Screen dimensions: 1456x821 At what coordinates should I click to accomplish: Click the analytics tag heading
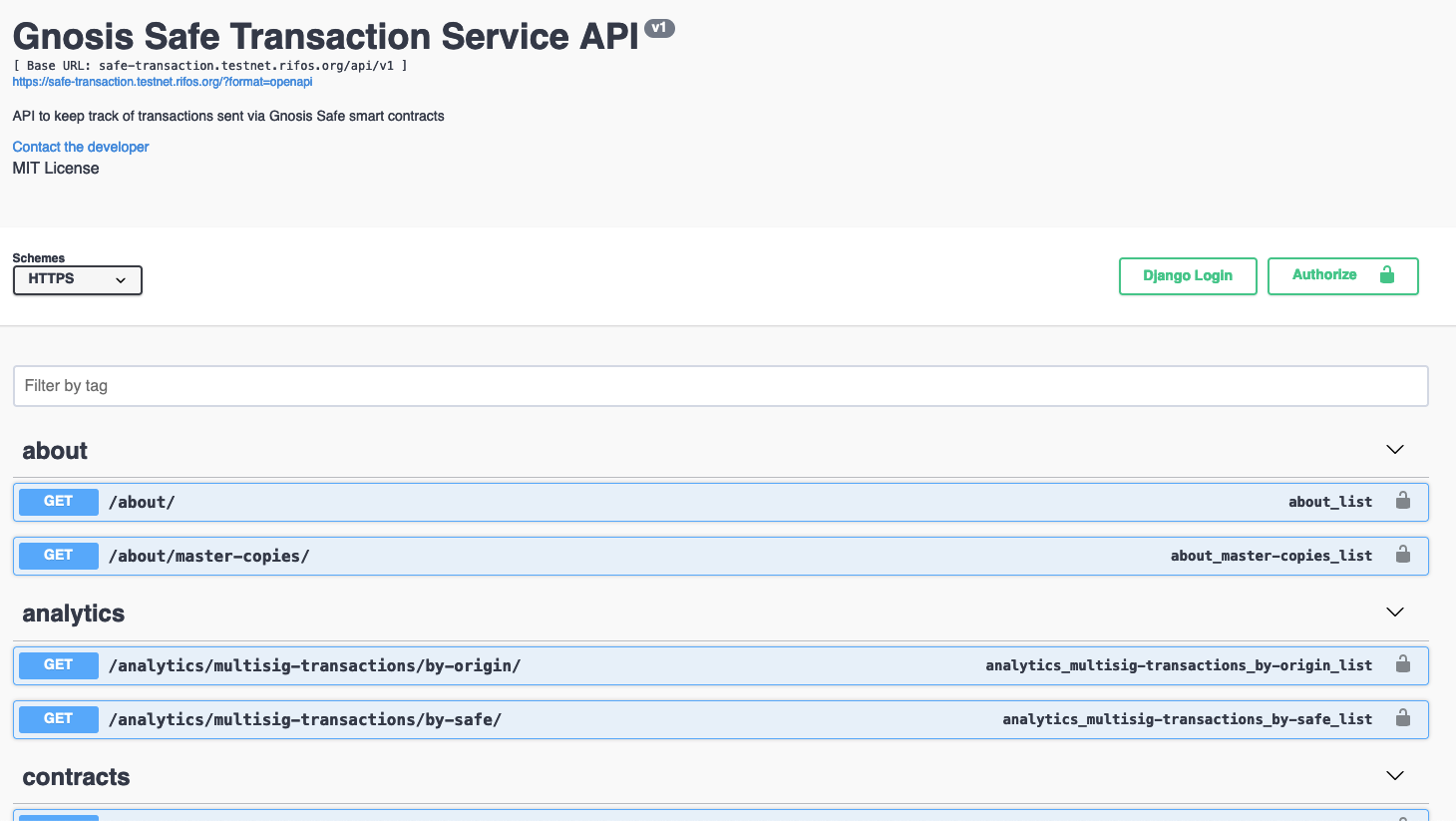[x=74, y=614]
